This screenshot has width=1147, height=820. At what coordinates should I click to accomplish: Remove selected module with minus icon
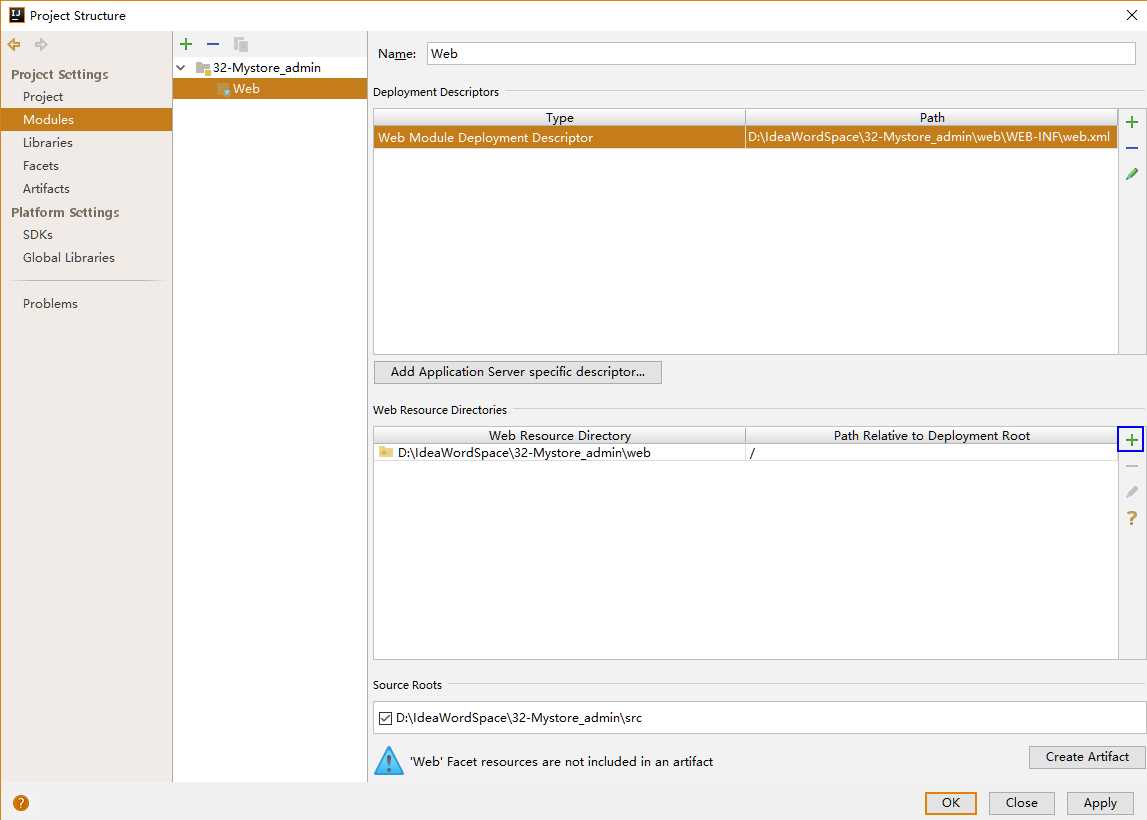pos(213,44)
